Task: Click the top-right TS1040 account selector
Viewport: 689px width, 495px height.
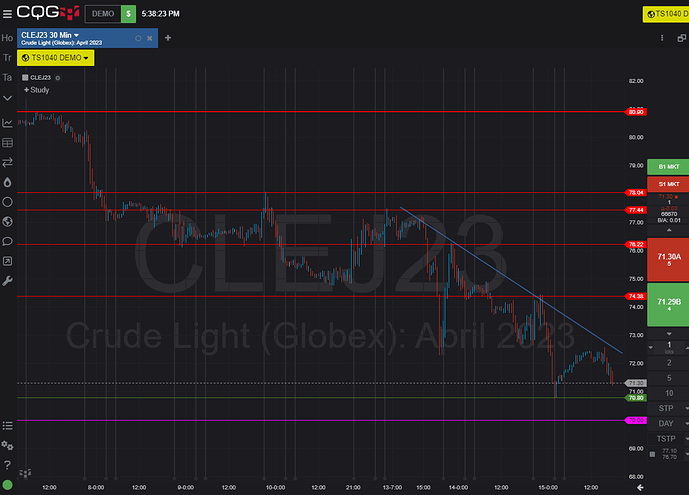Action: 666,14
